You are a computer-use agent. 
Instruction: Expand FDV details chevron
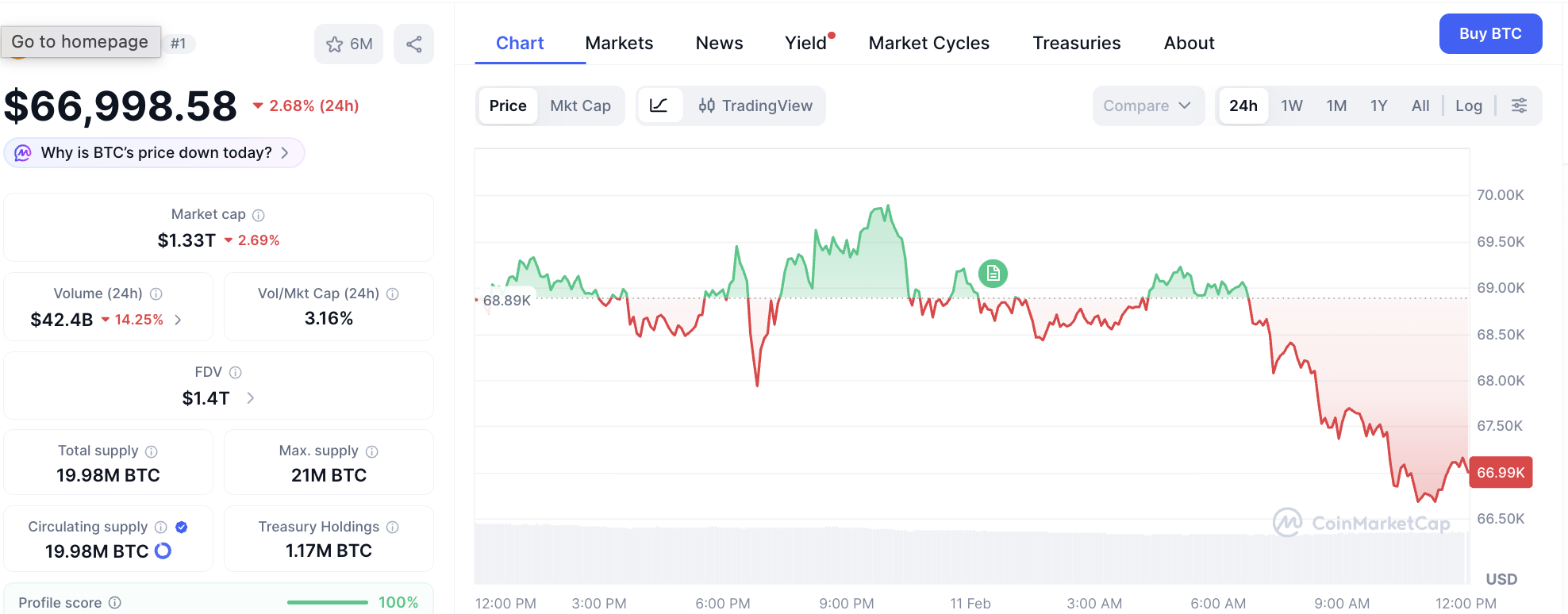coord(251,398)
